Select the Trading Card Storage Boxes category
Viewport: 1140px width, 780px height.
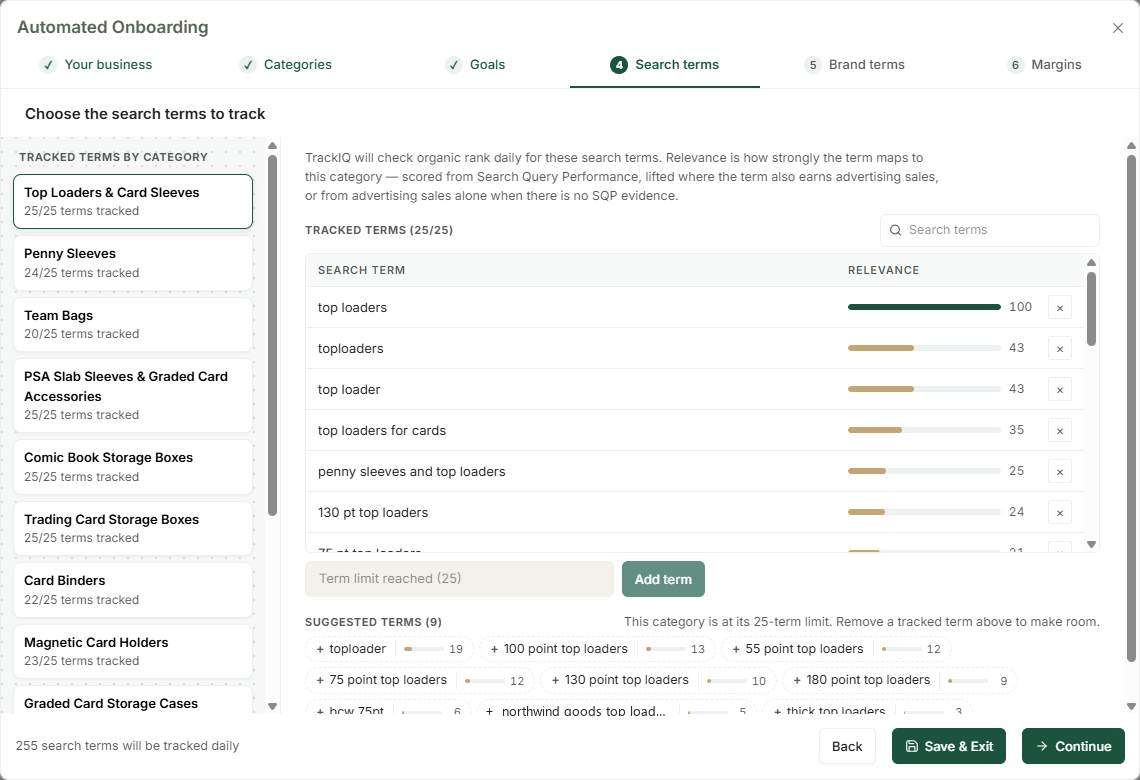point(133,528)
